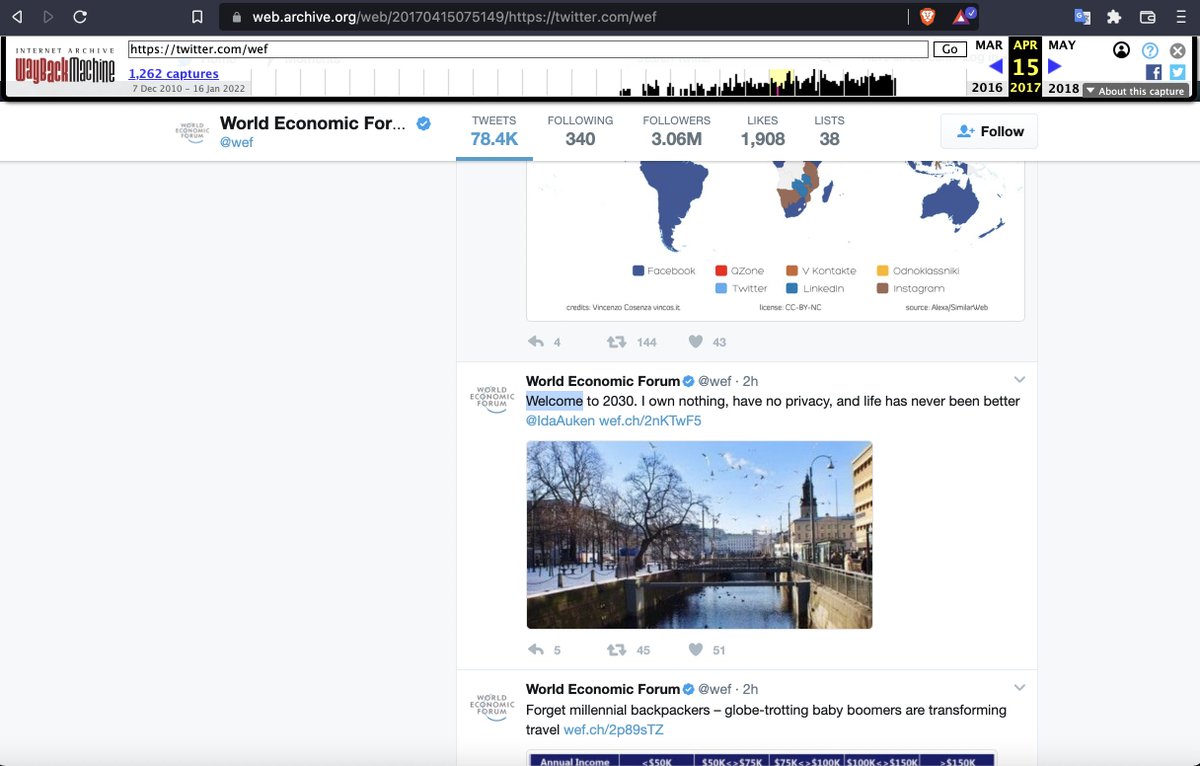Open the Likes tab
The height and width of the screenshot is (766, 1200).
point(762,131)
